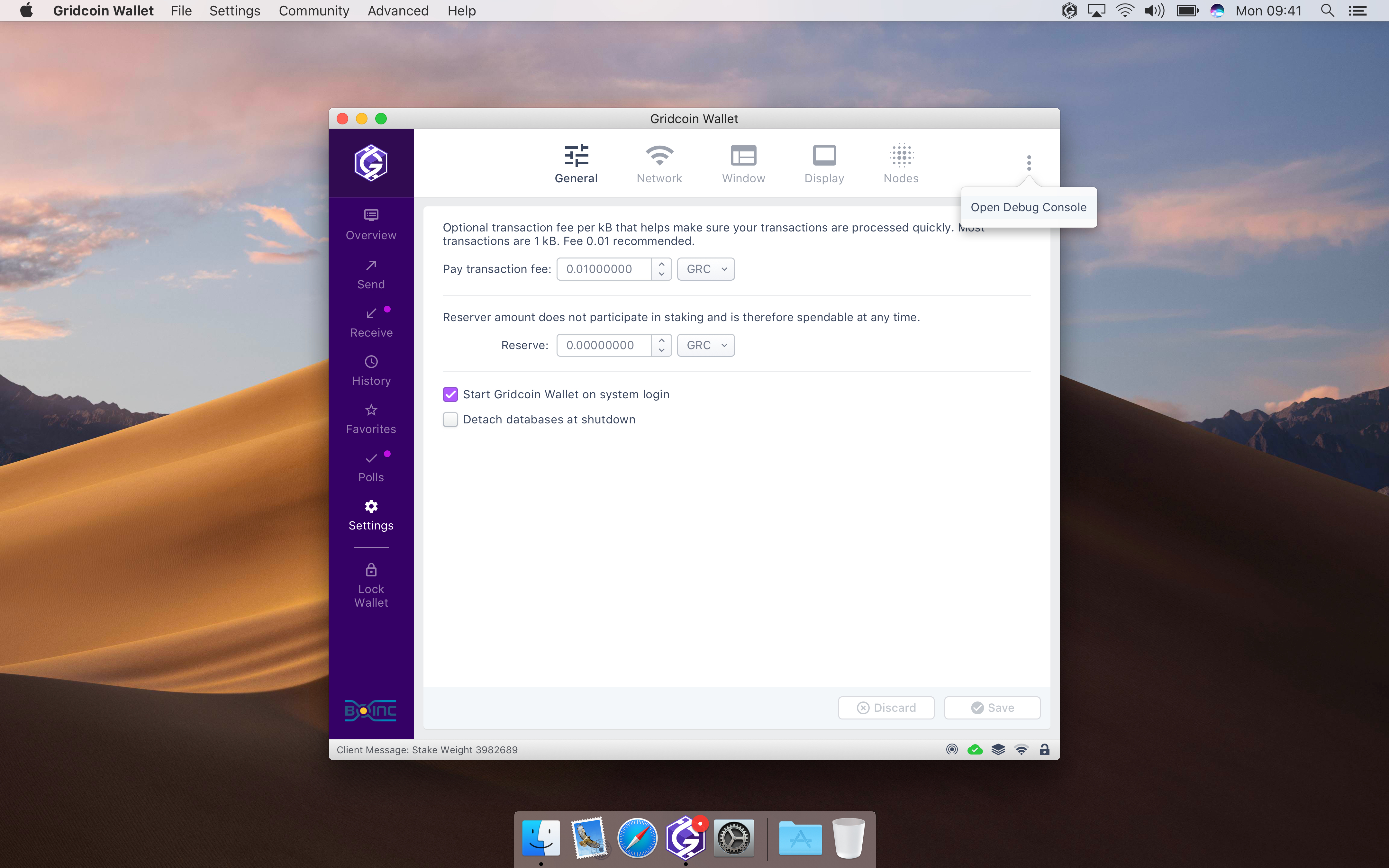Open the File menu

(x=181, y=11)
